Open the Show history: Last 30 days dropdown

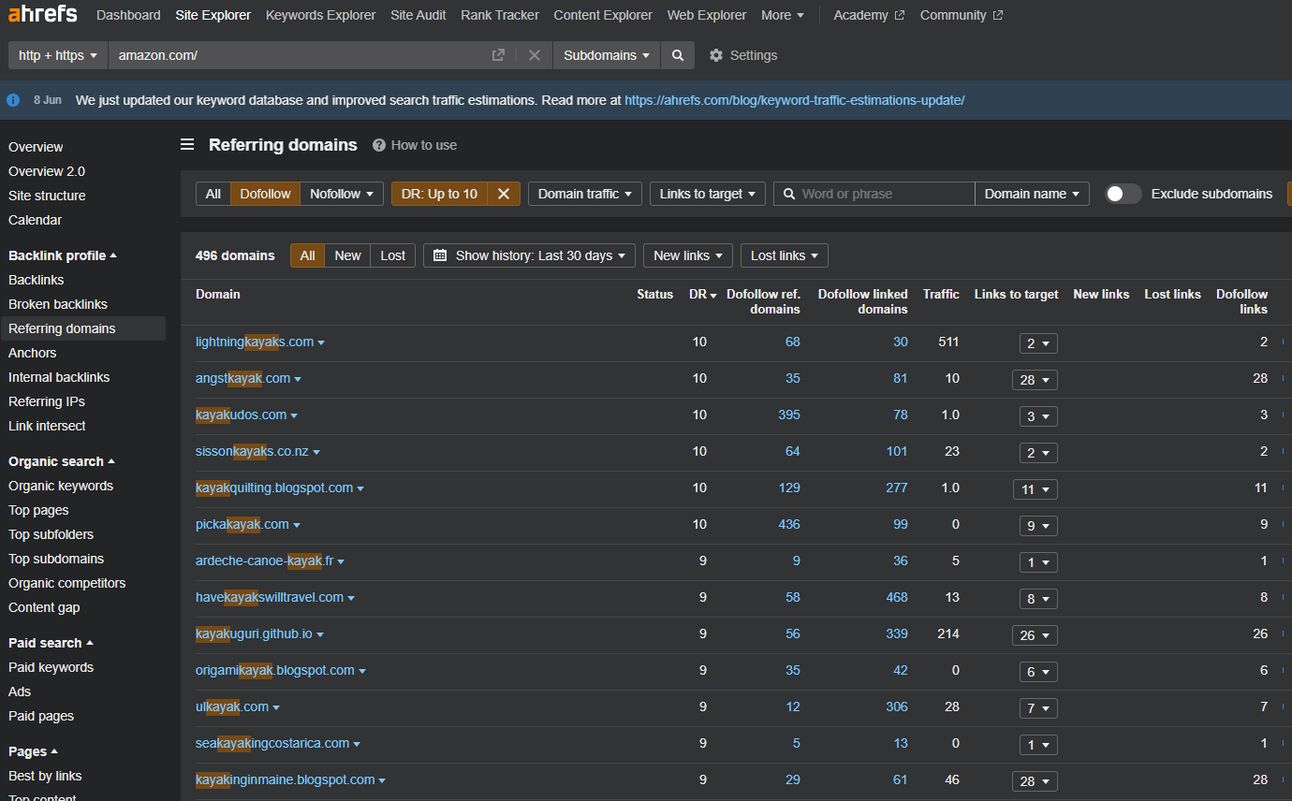pyautogui.click(x=529, y=256)
